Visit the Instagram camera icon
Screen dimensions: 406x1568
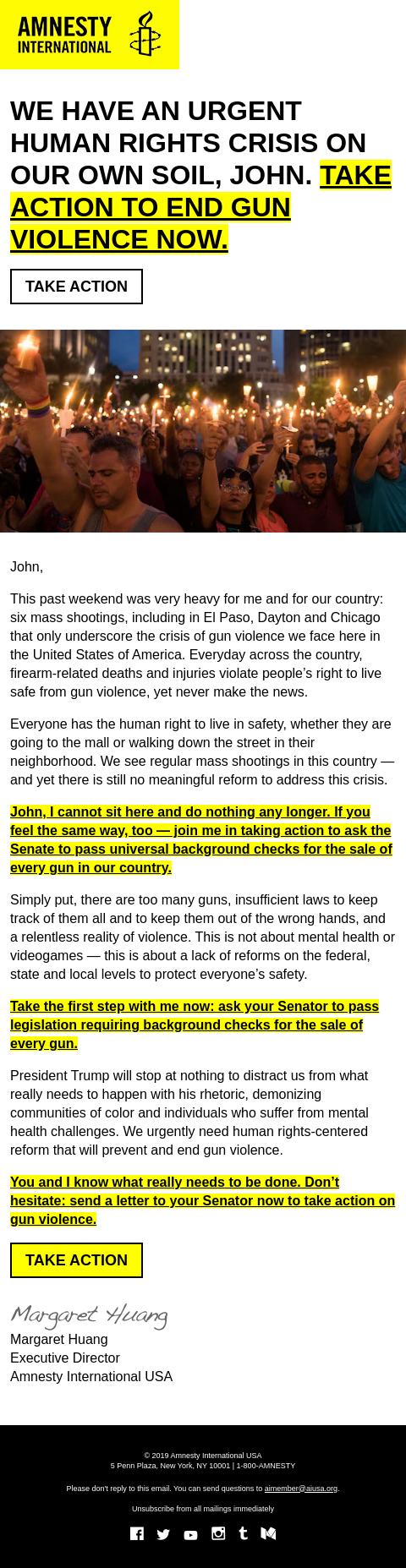218,1533
